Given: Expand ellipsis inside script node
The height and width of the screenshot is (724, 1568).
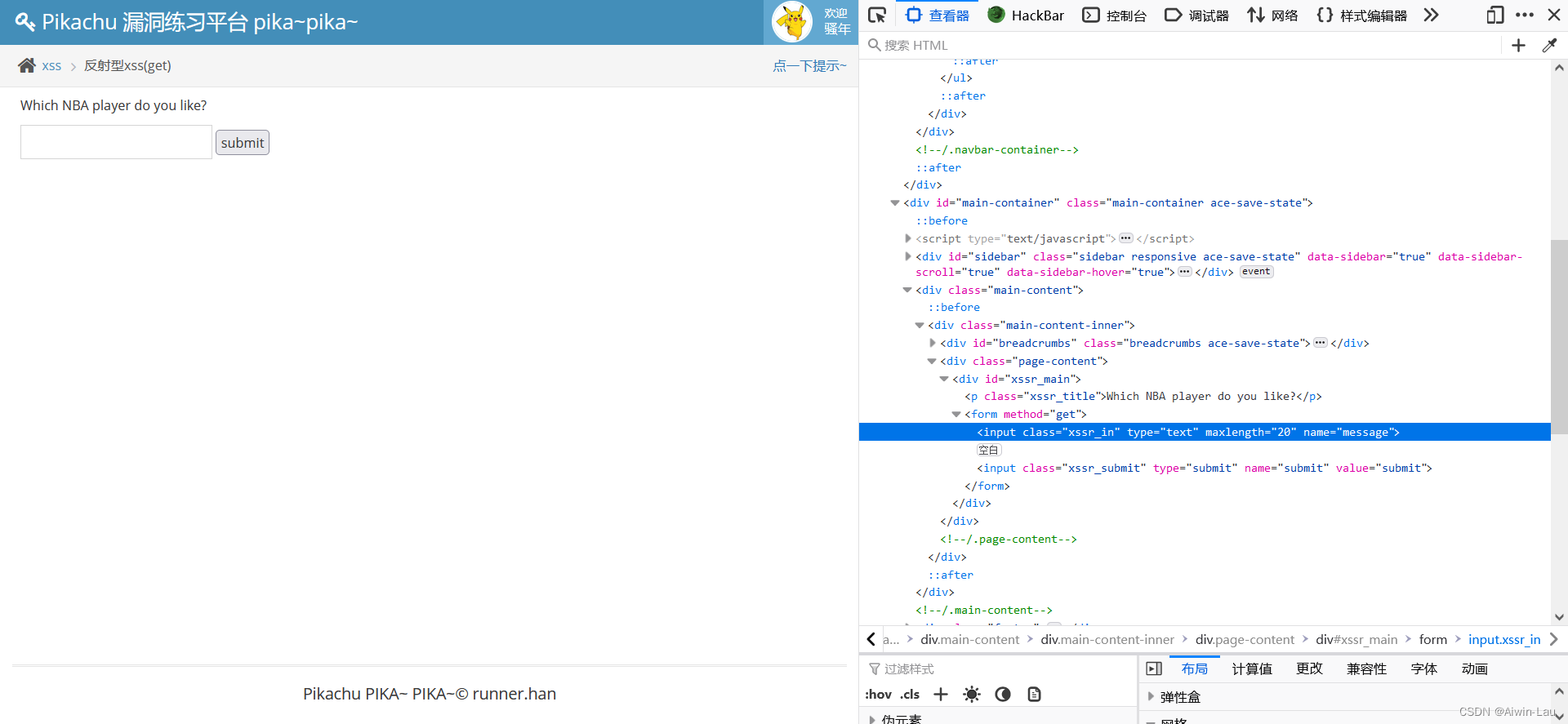Looking at the screenshot, I should pos(1126,238).
